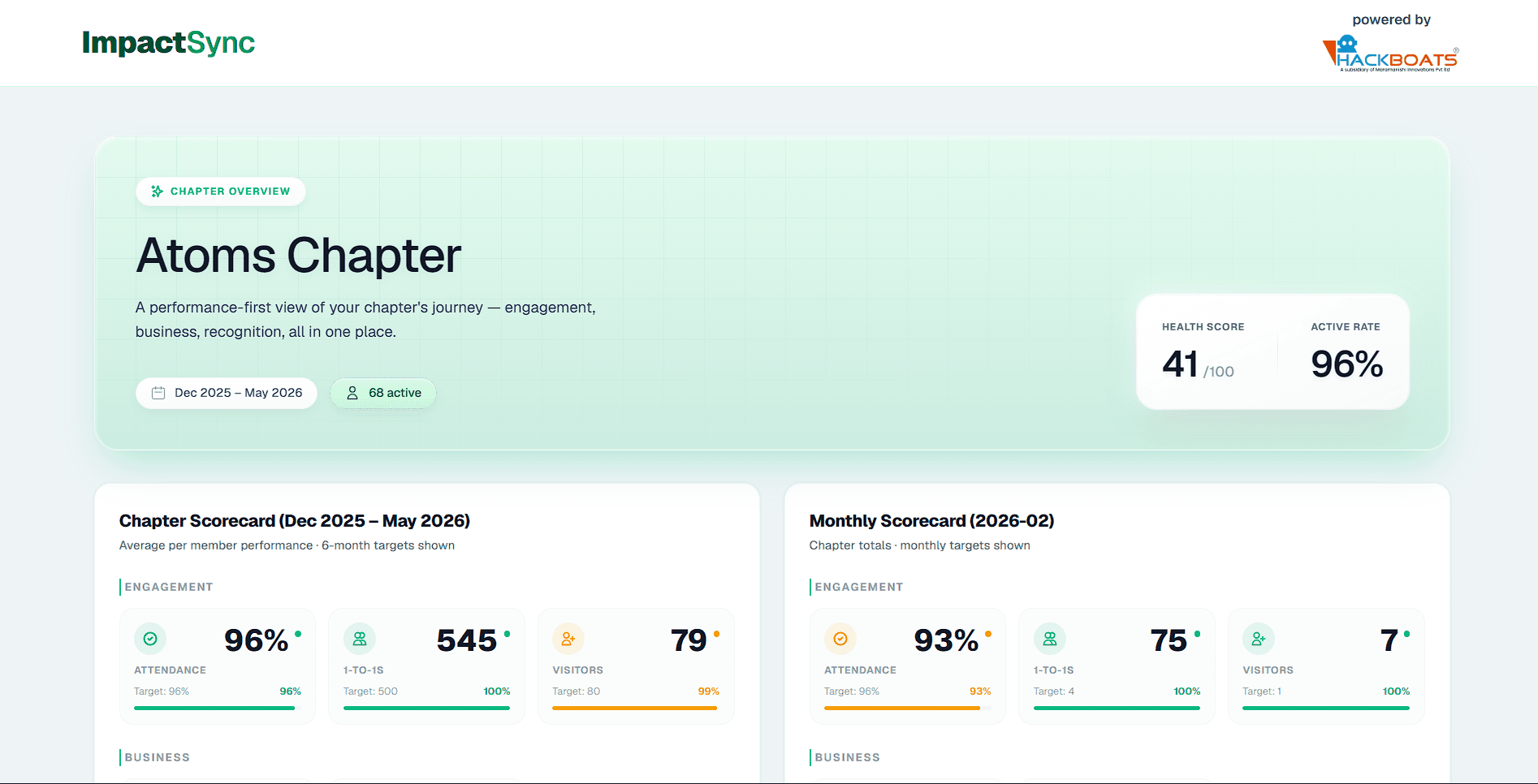1538x784 pixels.
Task: Click the 75 monthly 1-to-1s value
Action: click(x=1169, y=641)
